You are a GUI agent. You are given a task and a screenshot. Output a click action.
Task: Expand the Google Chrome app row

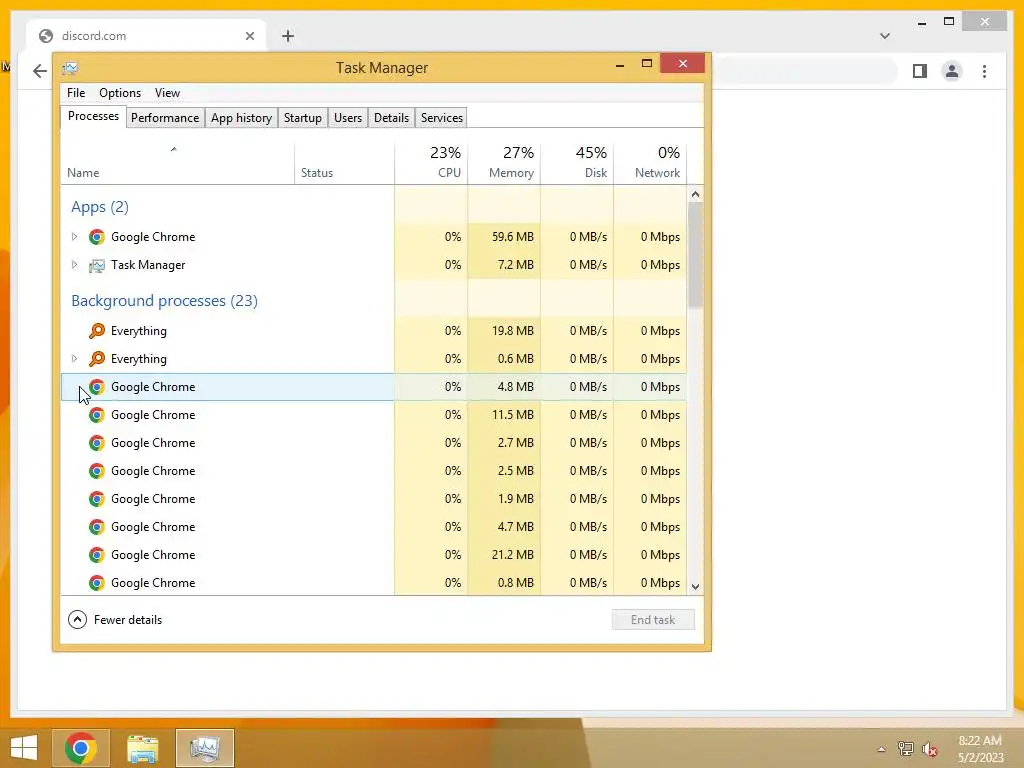coord(74,237)
